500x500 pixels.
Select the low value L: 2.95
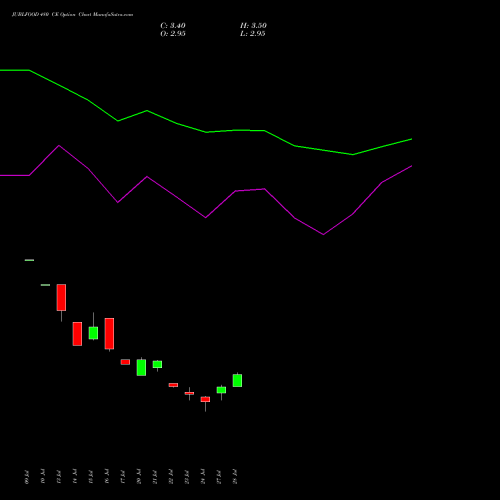click(x=253, y=34)
